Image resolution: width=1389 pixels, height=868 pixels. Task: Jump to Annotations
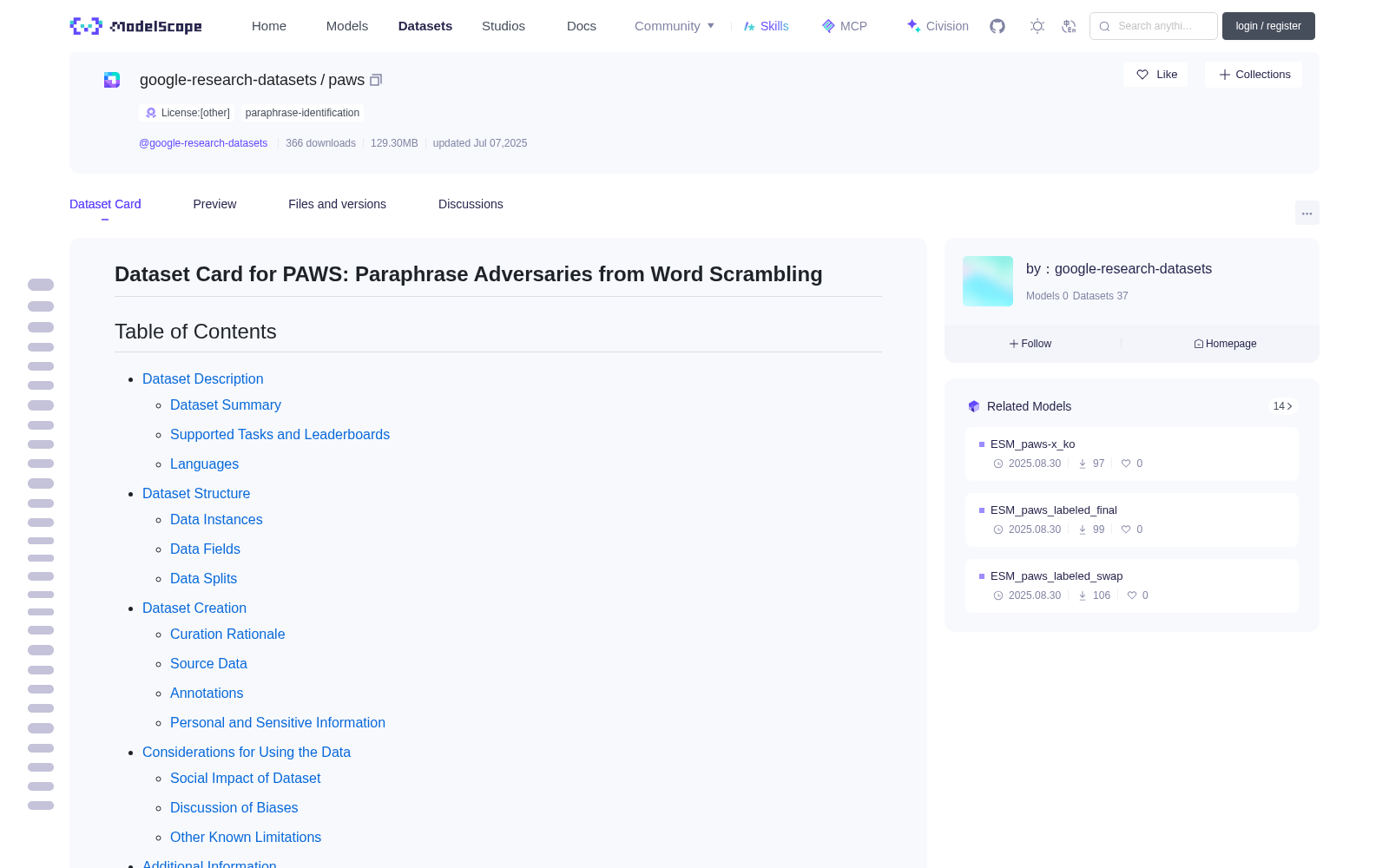point(207,693)
